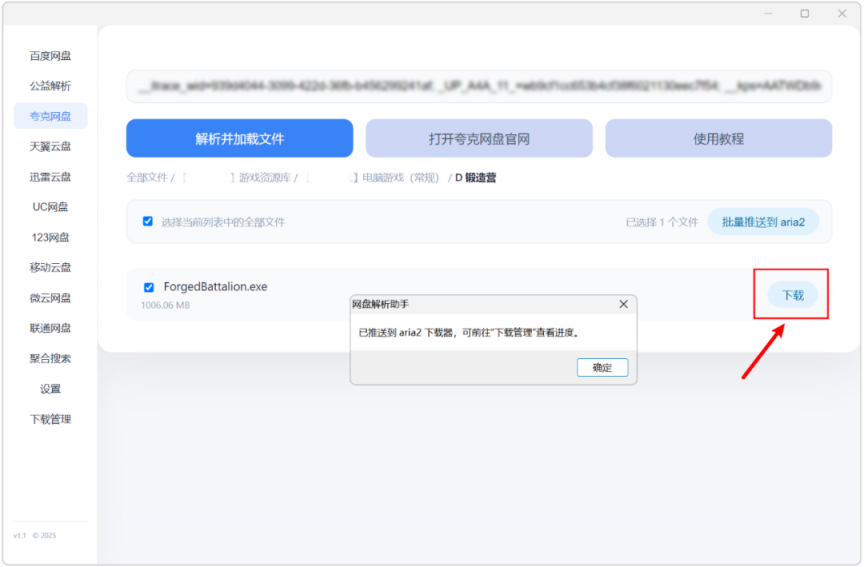Viewport: 864px width, 567px height.
Task: Navigate to 全部文件 breadcrumb
Action: (146, 178)
